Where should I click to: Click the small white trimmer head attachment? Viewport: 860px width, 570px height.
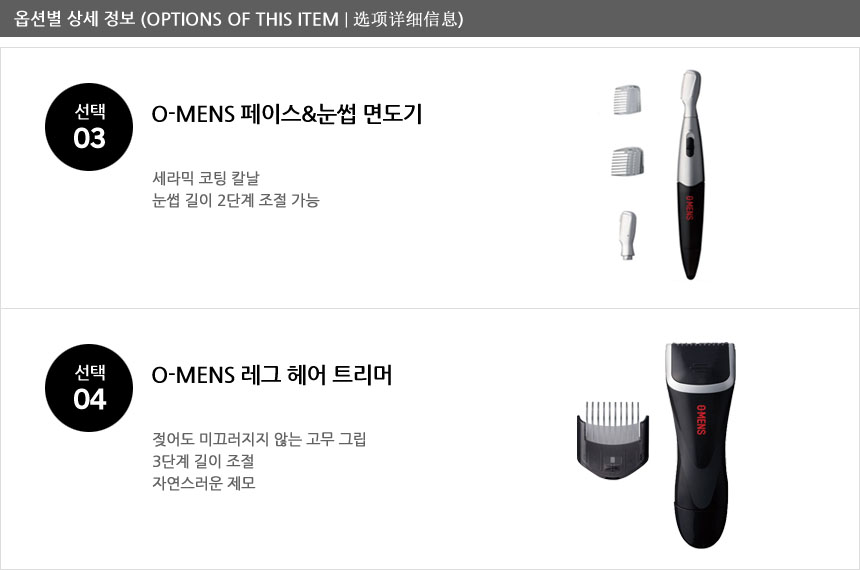(x=627, y=235)
